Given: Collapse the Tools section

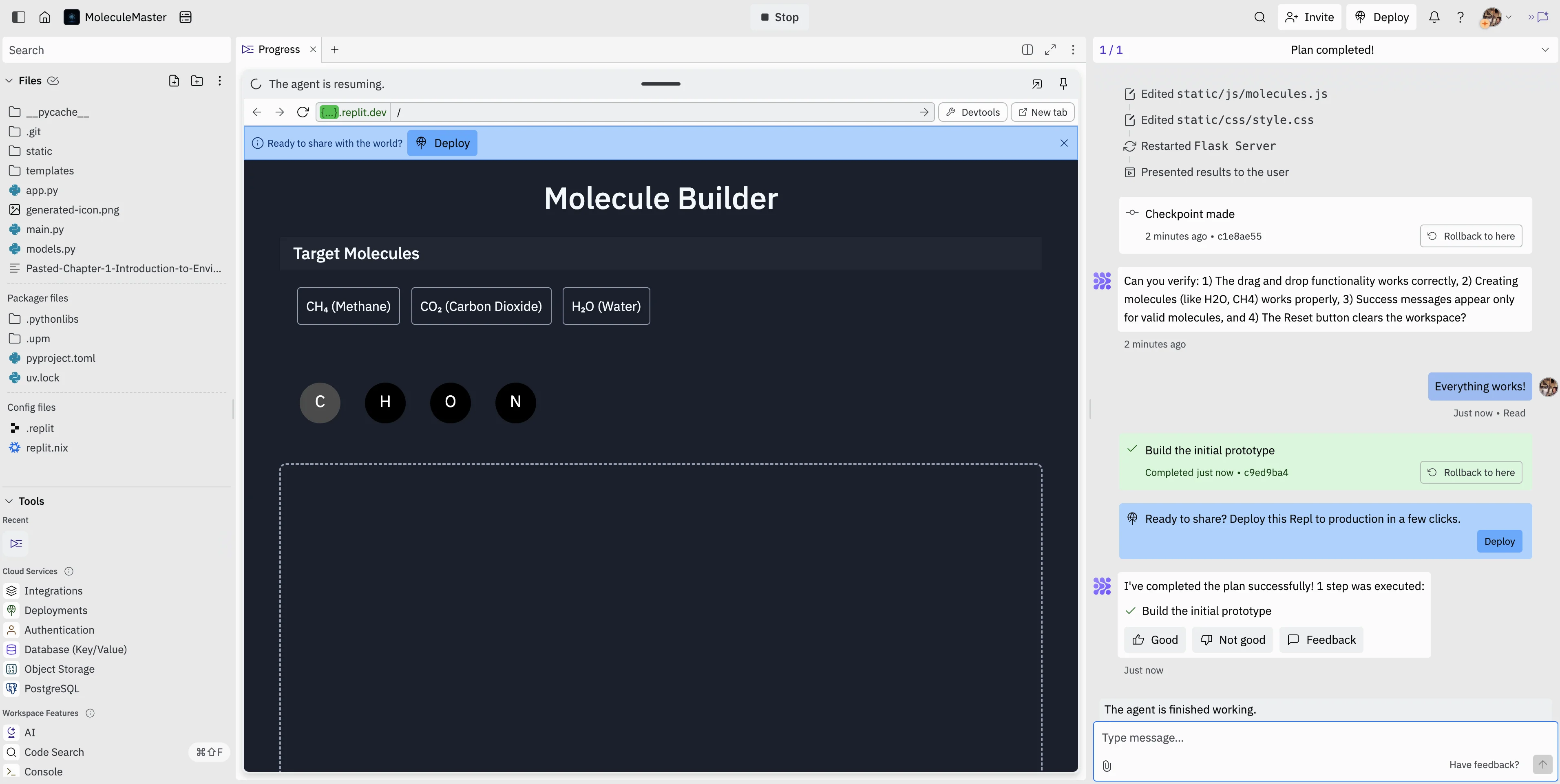Looking at the screenshot, I should (x=9, y=501).
